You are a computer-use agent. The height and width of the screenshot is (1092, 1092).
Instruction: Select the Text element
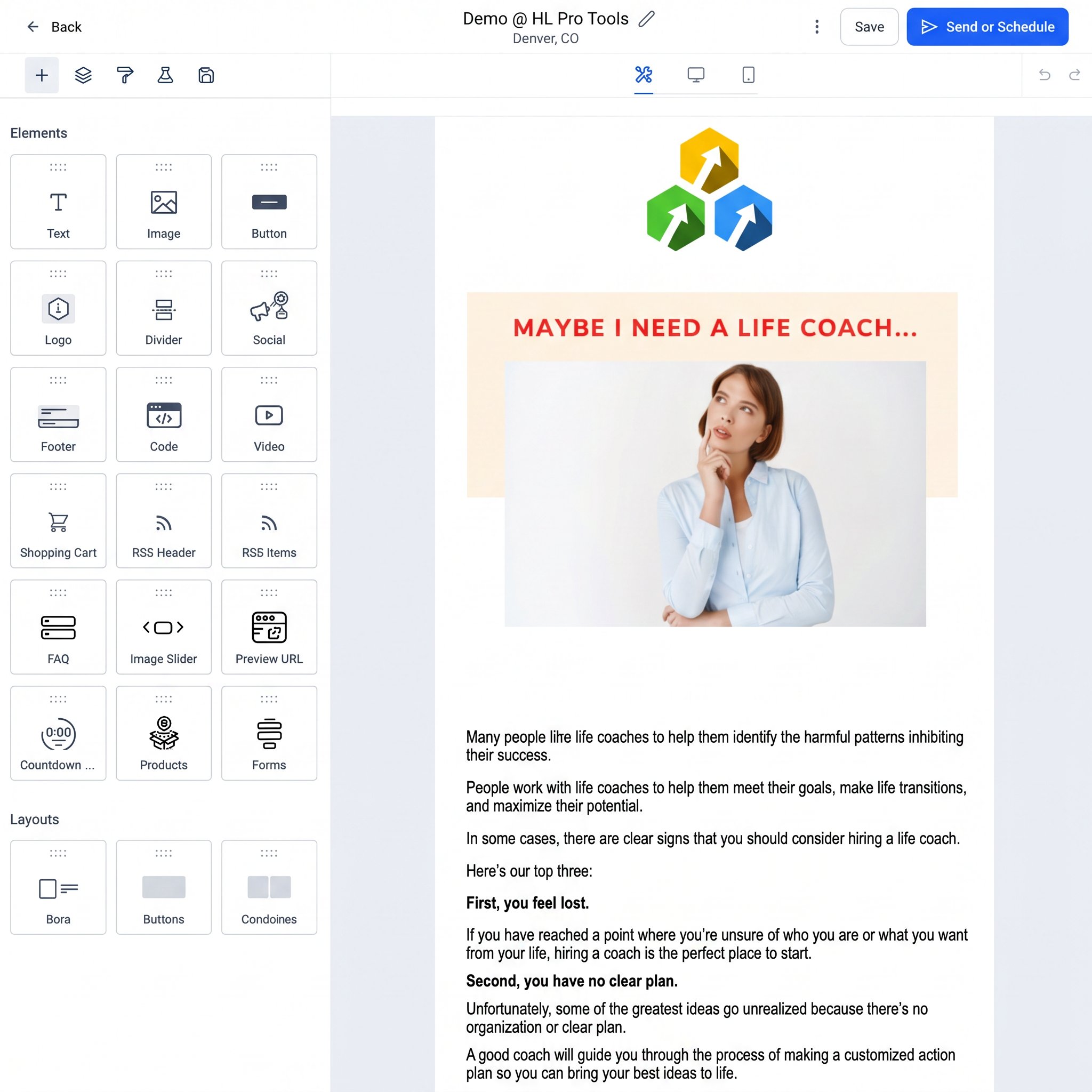click(58, 202)
